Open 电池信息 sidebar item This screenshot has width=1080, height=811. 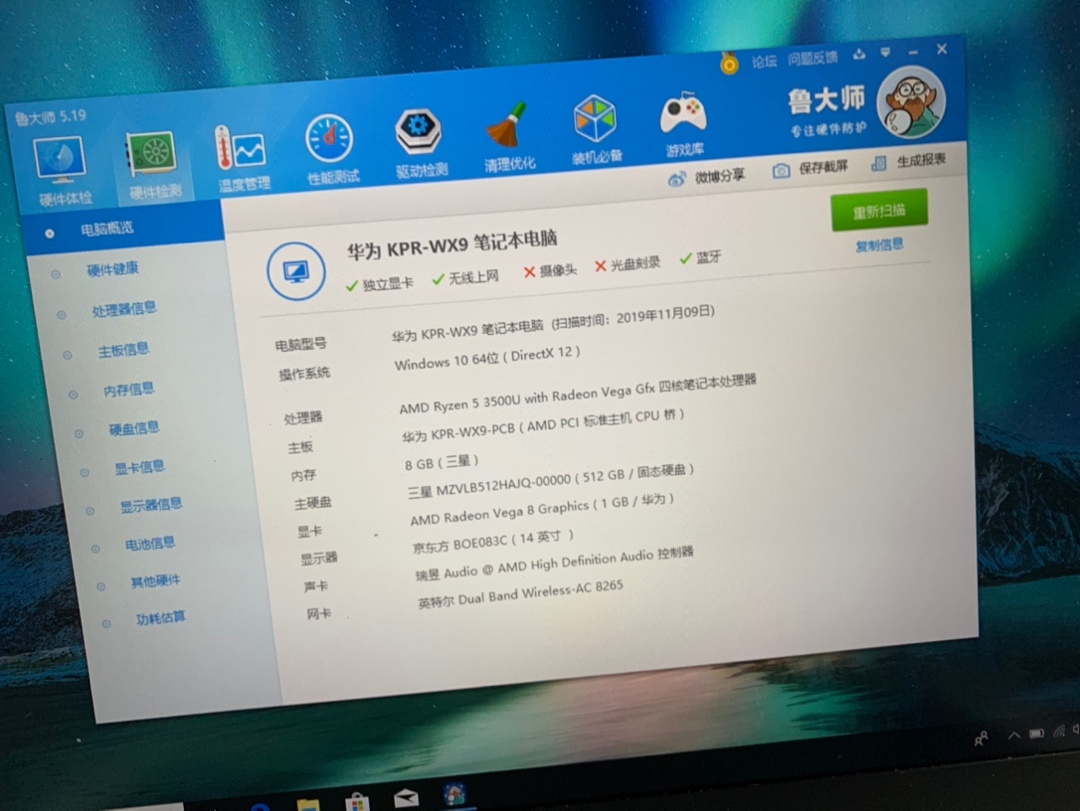pos(150,544)
